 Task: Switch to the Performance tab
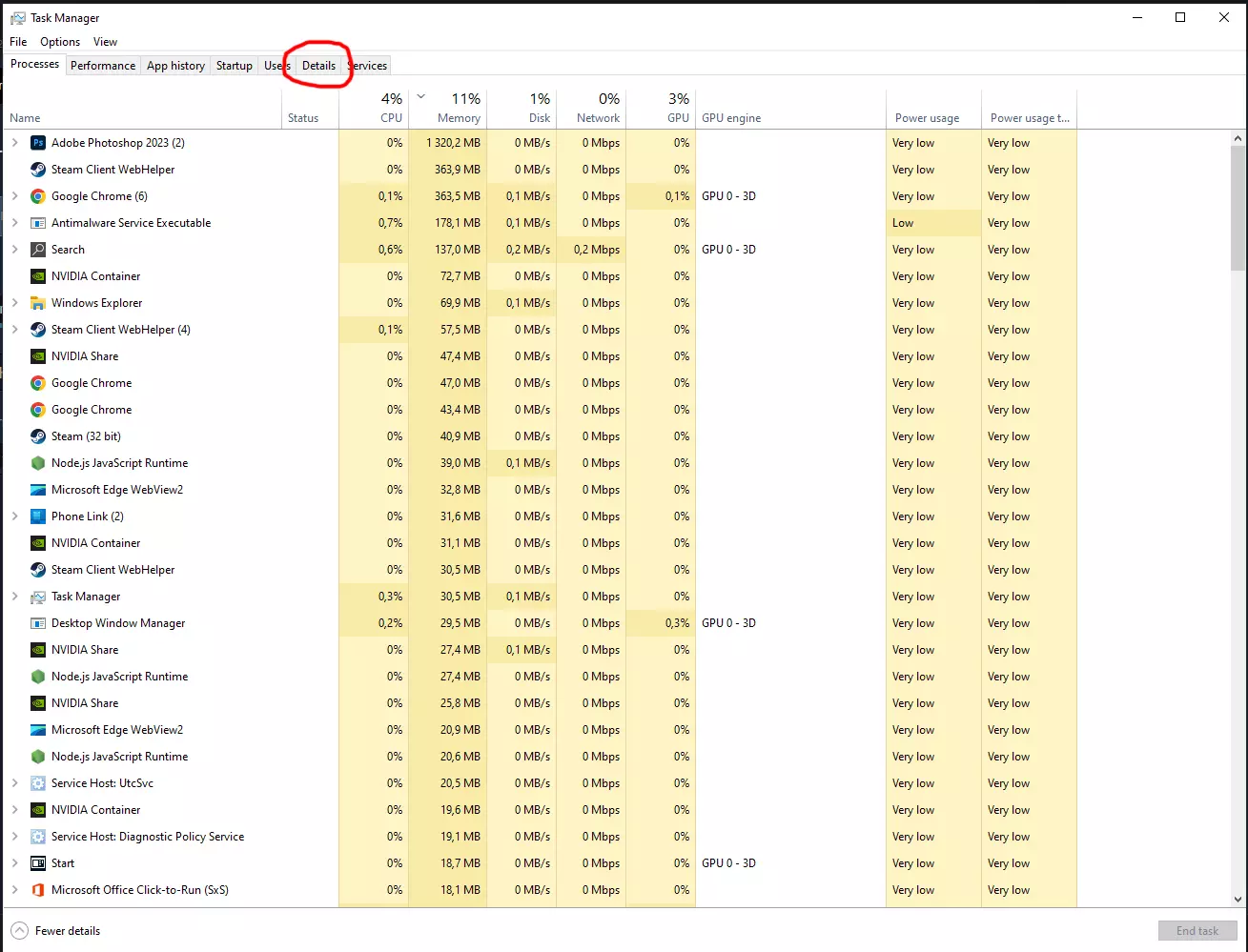(x=103, y=66)
